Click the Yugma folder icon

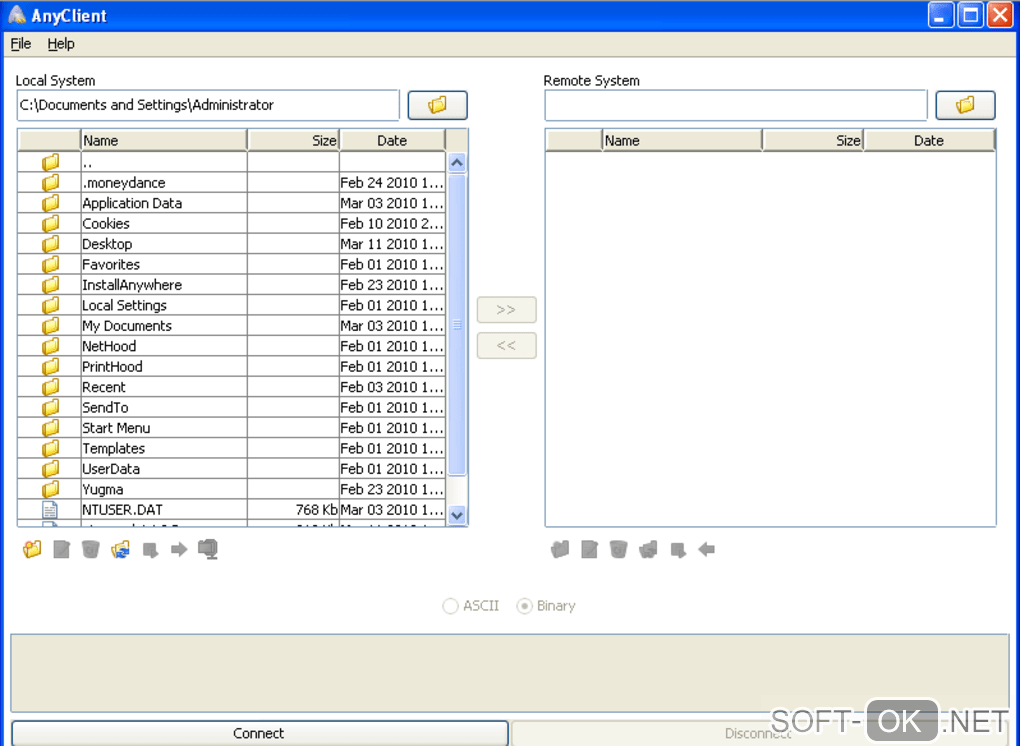[50, 489]
